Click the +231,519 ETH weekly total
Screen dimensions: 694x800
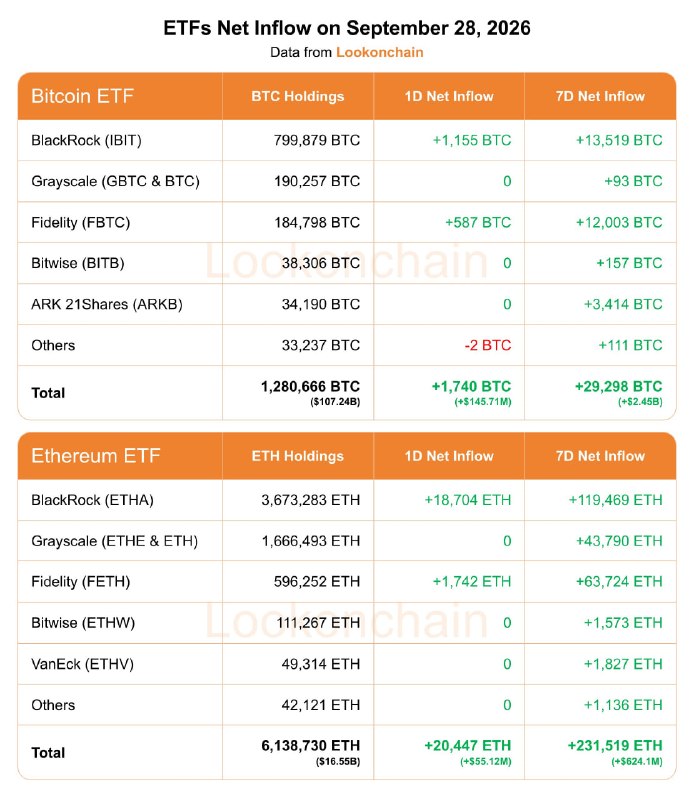(615, 746)
